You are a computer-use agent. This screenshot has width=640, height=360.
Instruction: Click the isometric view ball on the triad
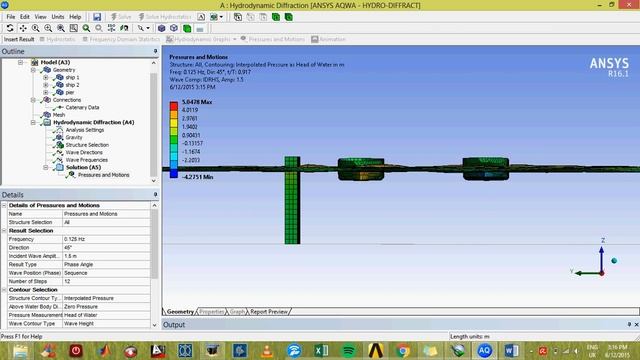coord(614,260)
